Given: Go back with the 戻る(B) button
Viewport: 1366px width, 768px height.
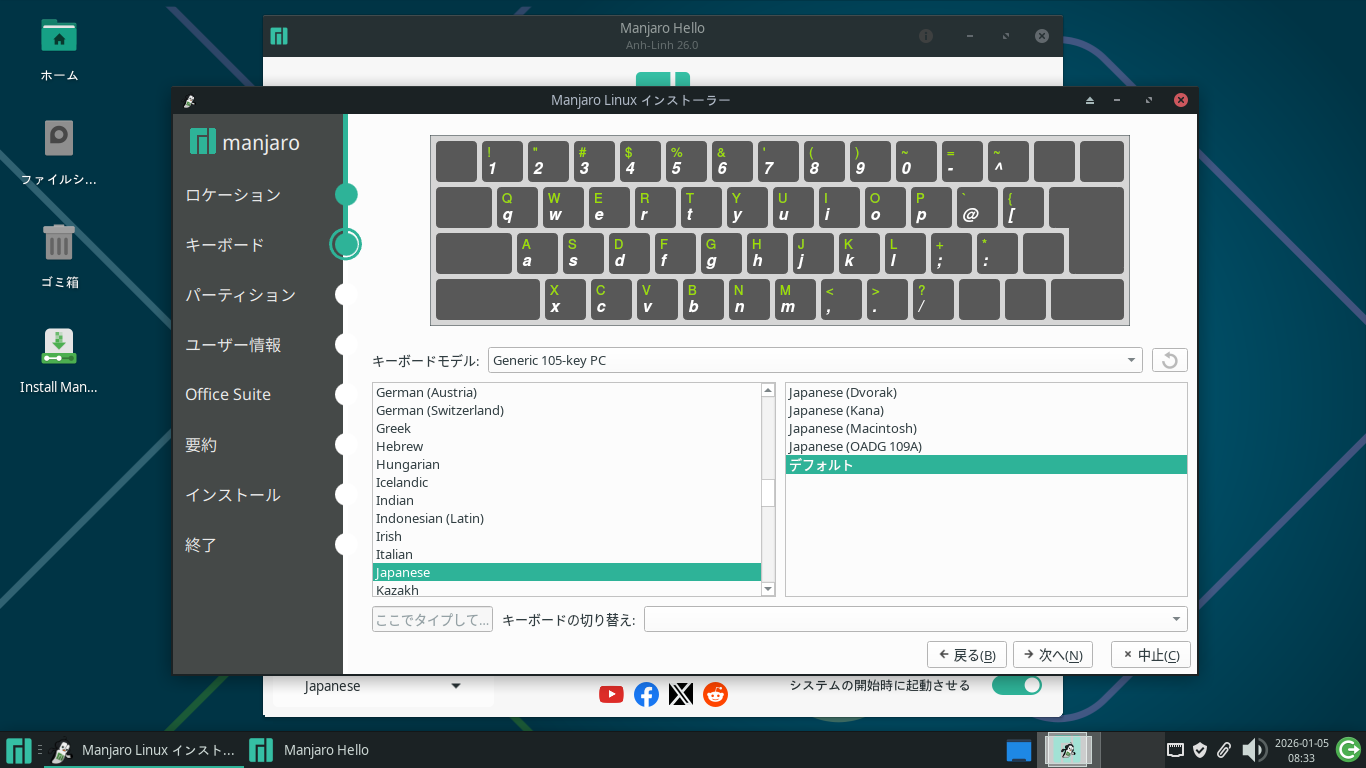Looking at the screenshot, I should (968, 655).
